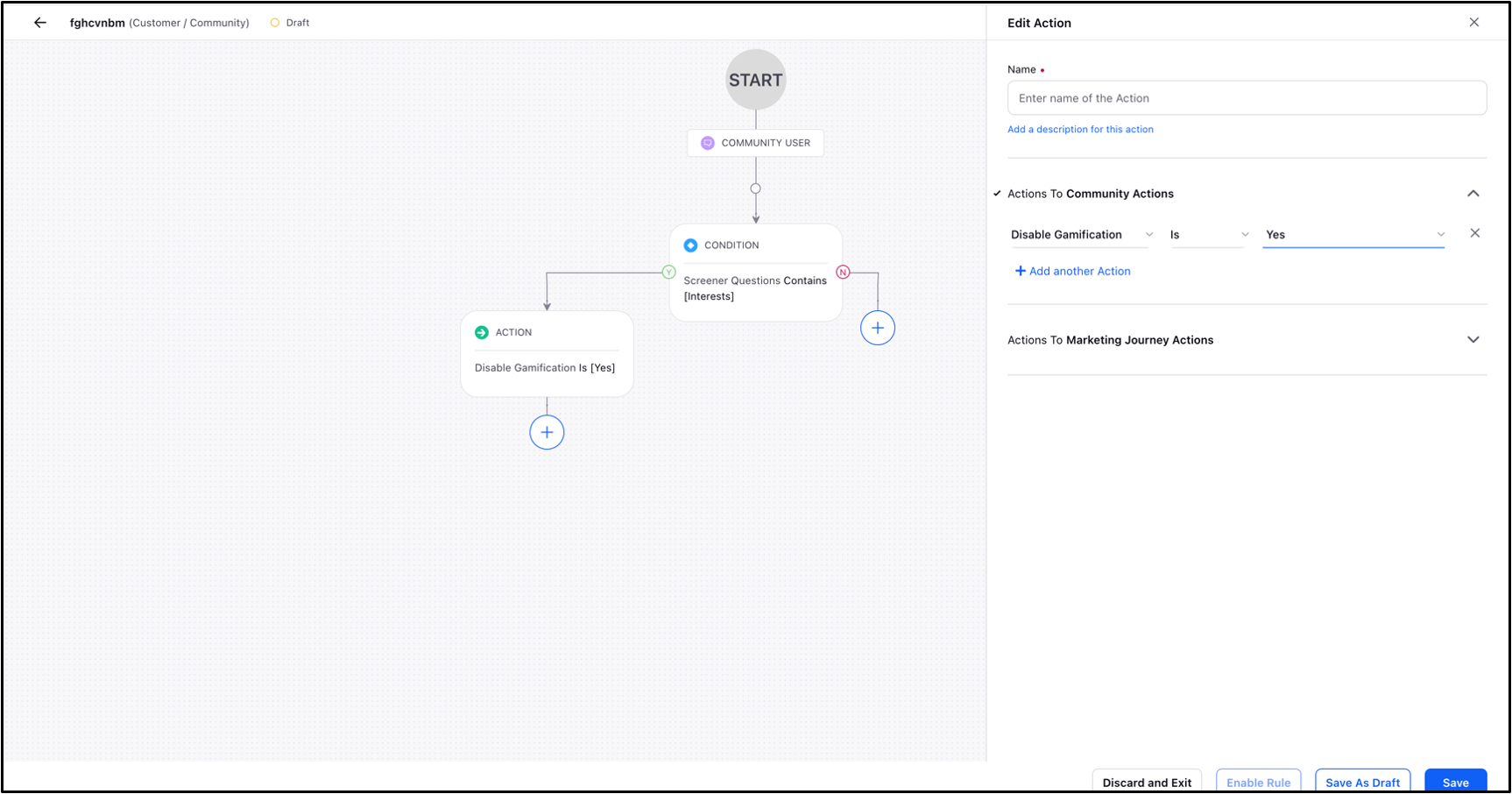This screenshot has height=794, width=1512.
Task: Add a step below the Action node
Action: click(x=547, y=432)
